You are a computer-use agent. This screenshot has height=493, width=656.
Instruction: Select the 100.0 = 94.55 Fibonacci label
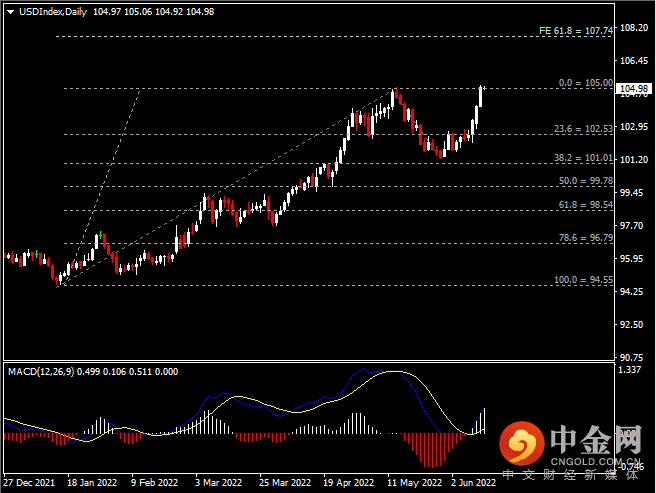pyautogui.click(x=583, y=280)
